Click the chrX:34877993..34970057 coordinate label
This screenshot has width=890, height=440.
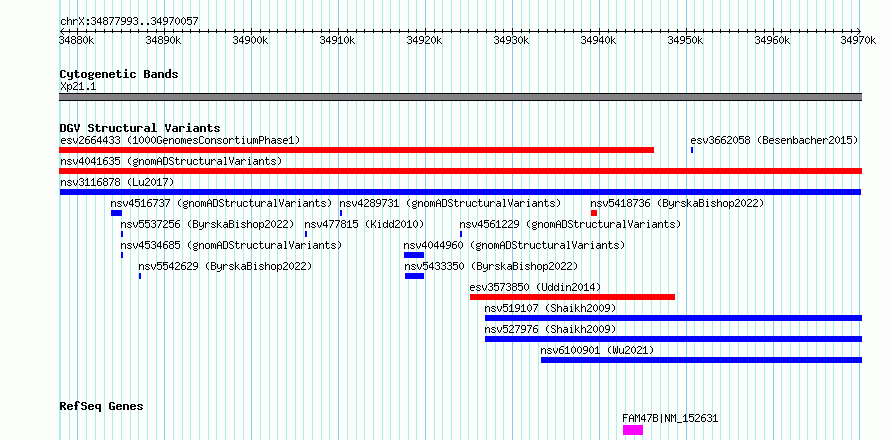pos(129,21)
